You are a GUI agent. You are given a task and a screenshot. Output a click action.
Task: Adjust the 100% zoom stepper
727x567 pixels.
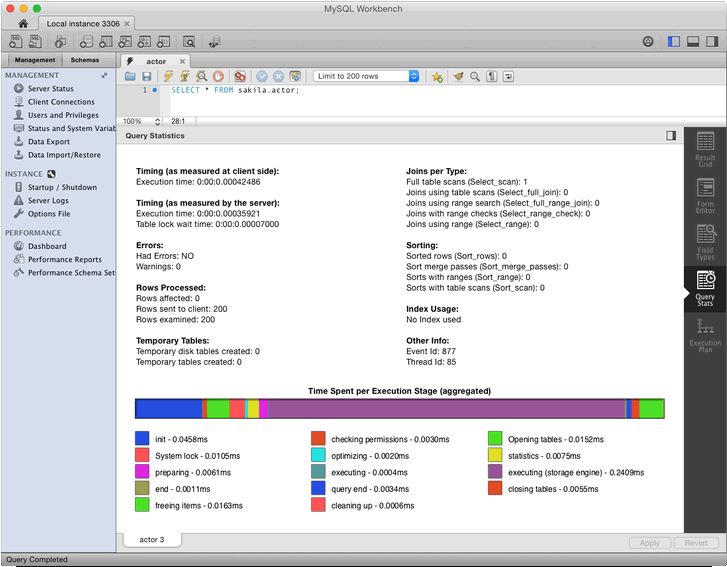tap(157, 121)
